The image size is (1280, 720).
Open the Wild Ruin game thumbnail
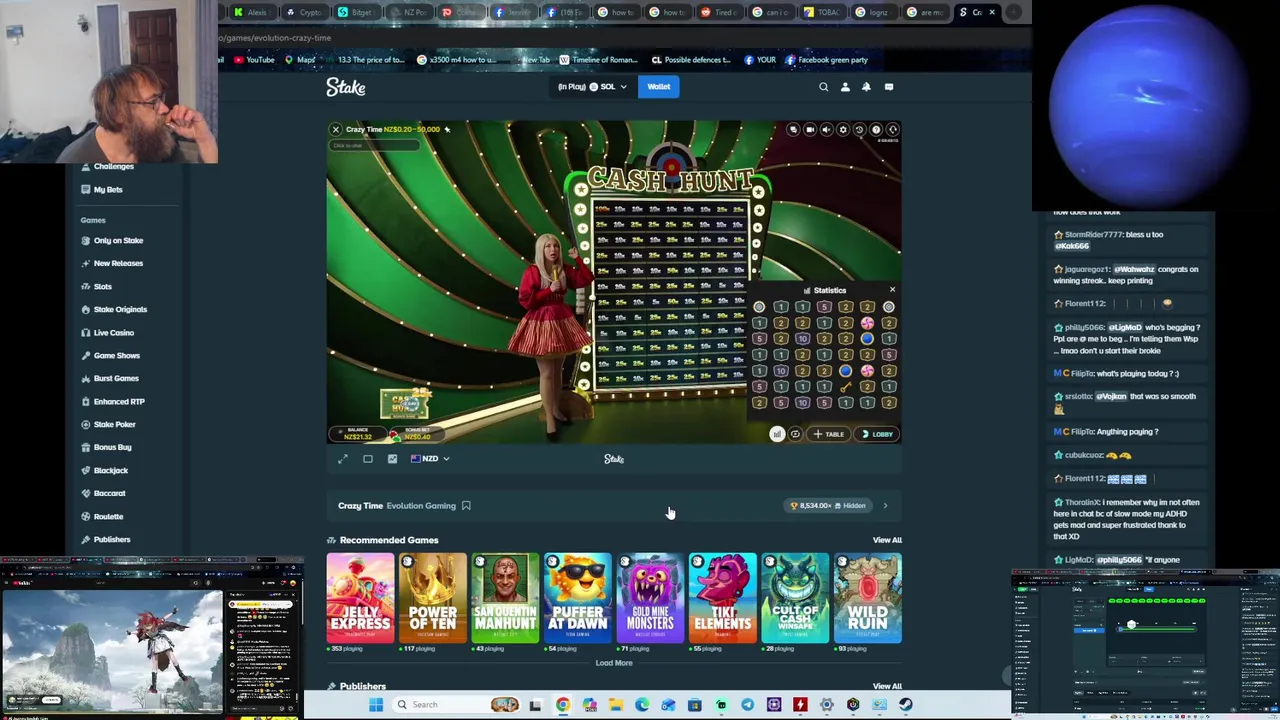point(867,598)
